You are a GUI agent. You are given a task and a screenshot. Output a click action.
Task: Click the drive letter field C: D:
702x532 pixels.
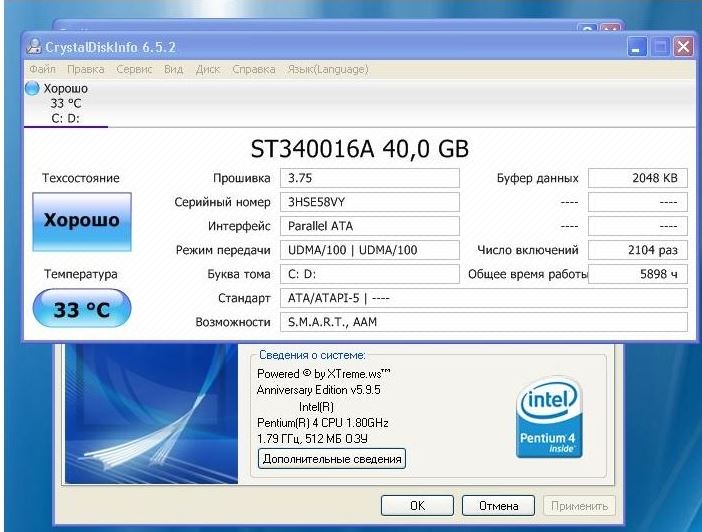[x=370, y=274]
